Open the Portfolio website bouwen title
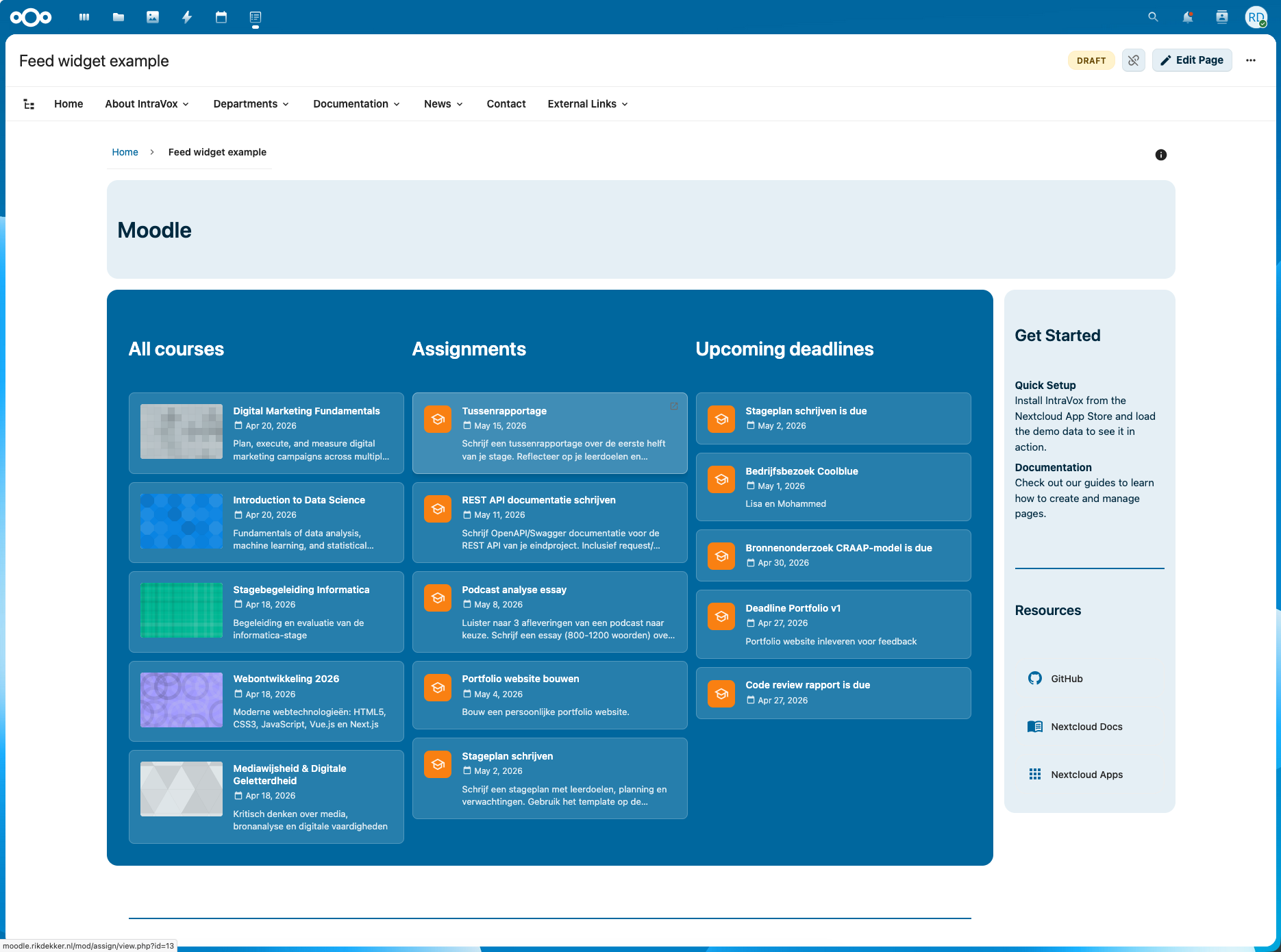This screenshot has width=1281, height=952. pyautogui.click(x=521, y=679)
